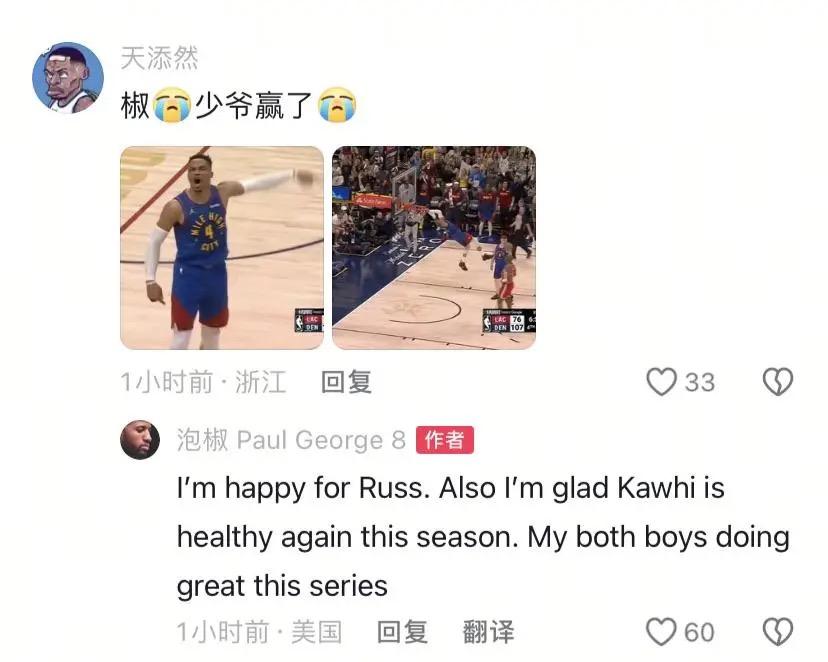828x662 pixels.
Task: Click the like count 60
Action: tap(699, 632)
